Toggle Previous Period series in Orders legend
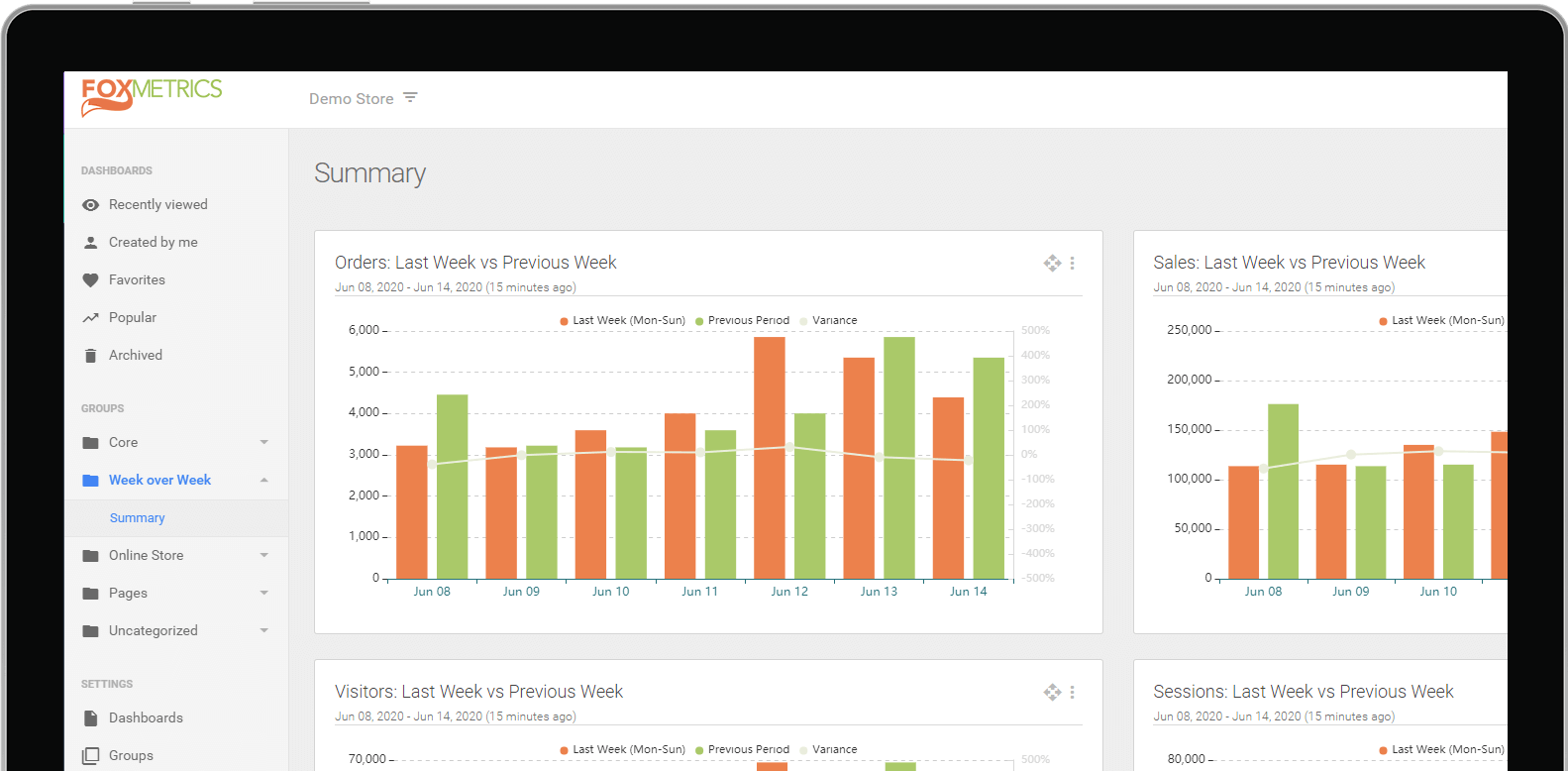The height and width of the screenshot is (771, 1568). pyautogui.click(x=742, y=321)
